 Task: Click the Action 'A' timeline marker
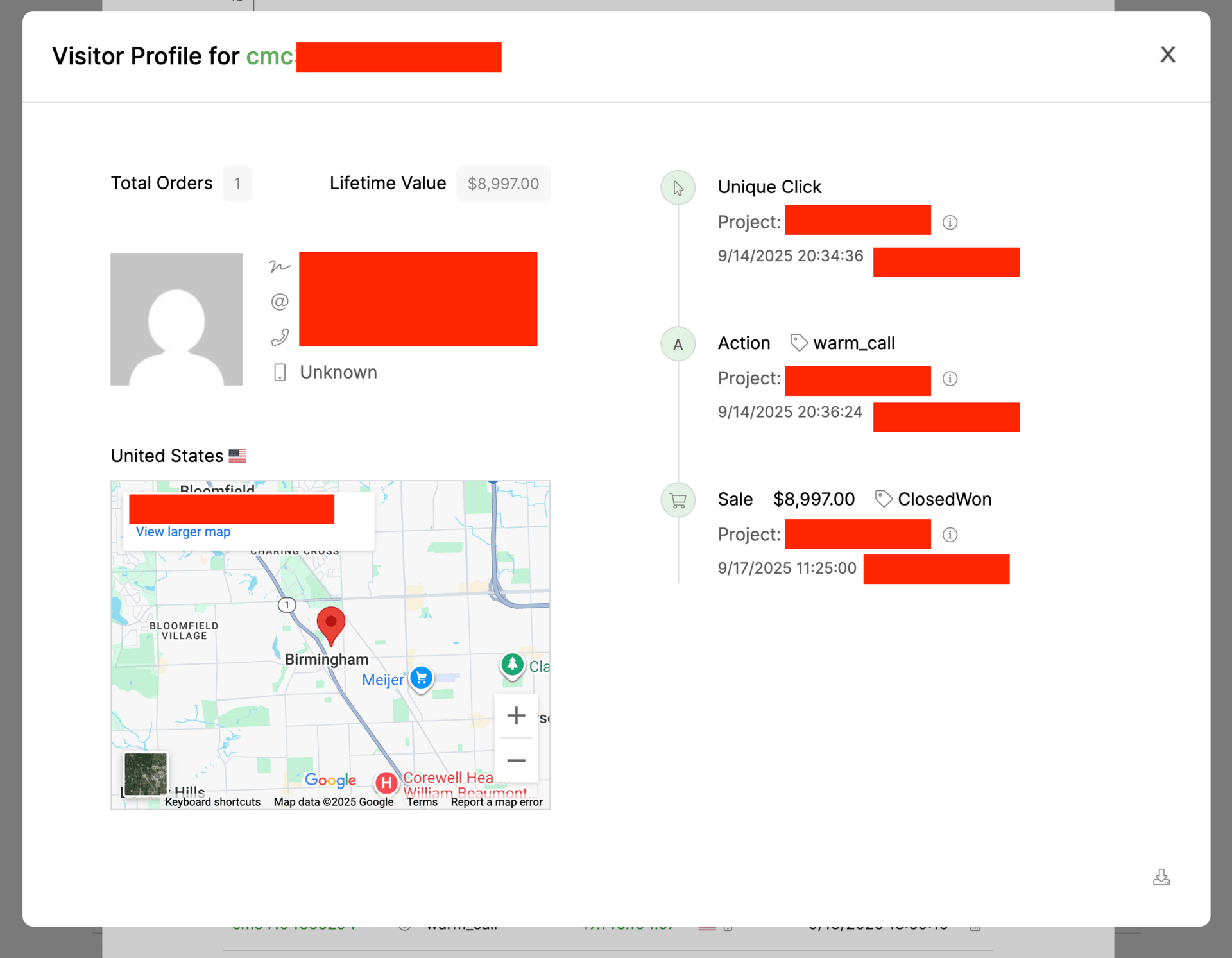coord(678,345)
